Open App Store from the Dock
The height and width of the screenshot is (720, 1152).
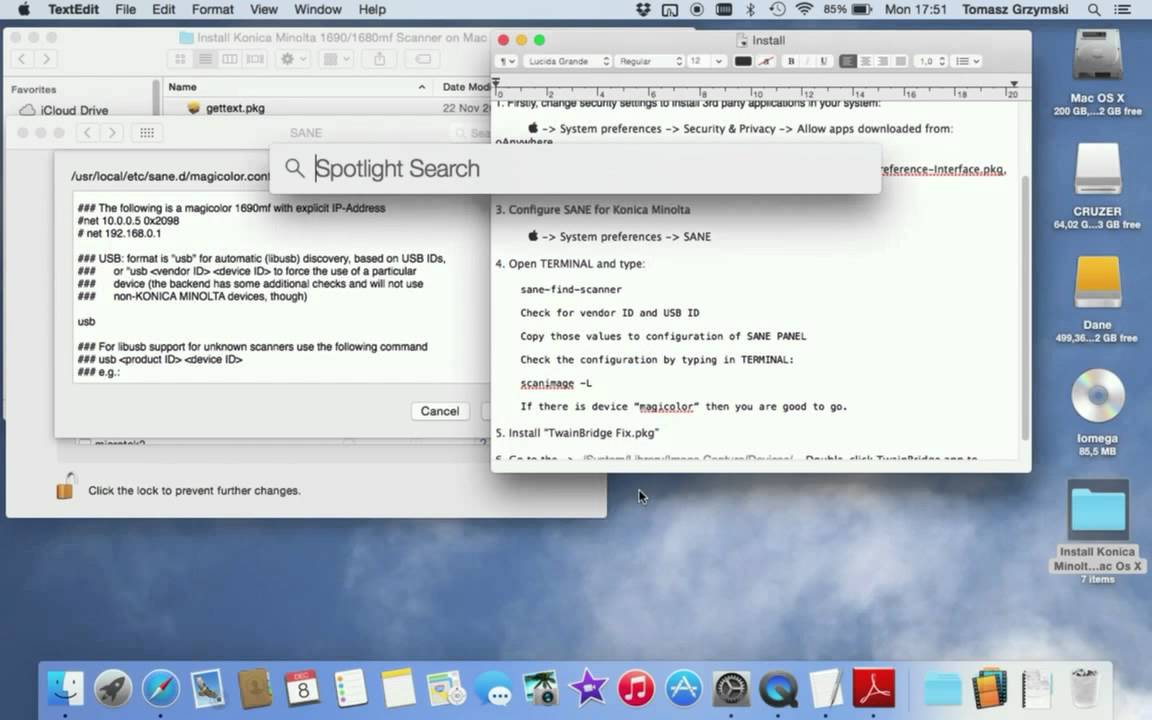[683, 688]
